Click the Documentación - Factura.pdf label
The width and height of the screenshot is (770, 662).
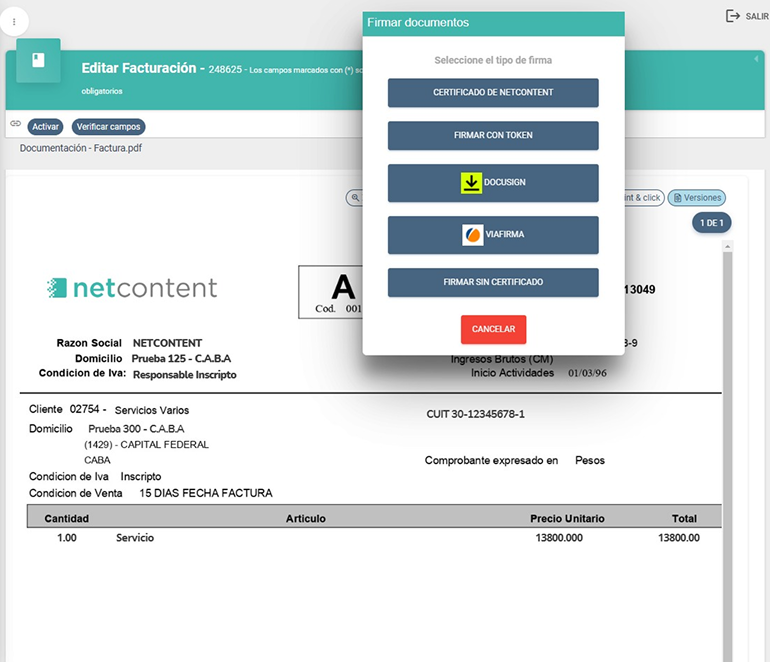81,148
